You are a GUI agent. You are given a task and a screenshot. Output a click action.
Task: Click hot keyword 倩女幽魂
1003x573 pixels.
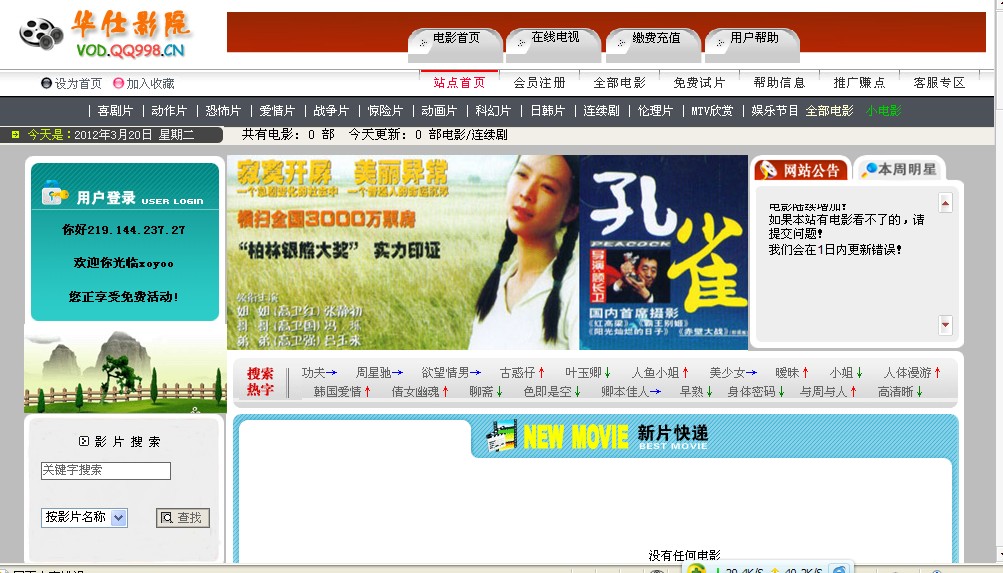coord(415,391)
